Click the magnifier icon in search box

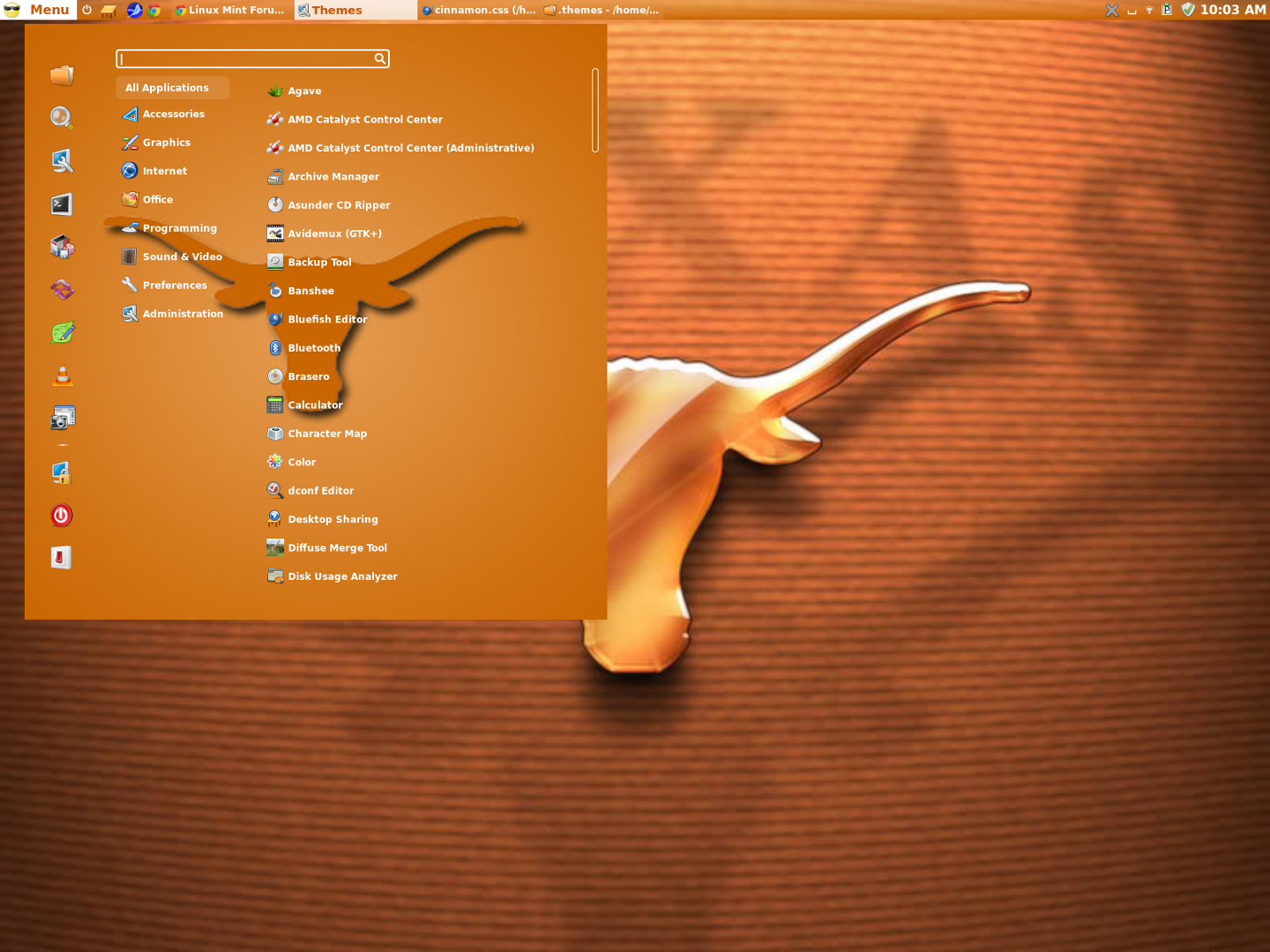tap(379, 58)
